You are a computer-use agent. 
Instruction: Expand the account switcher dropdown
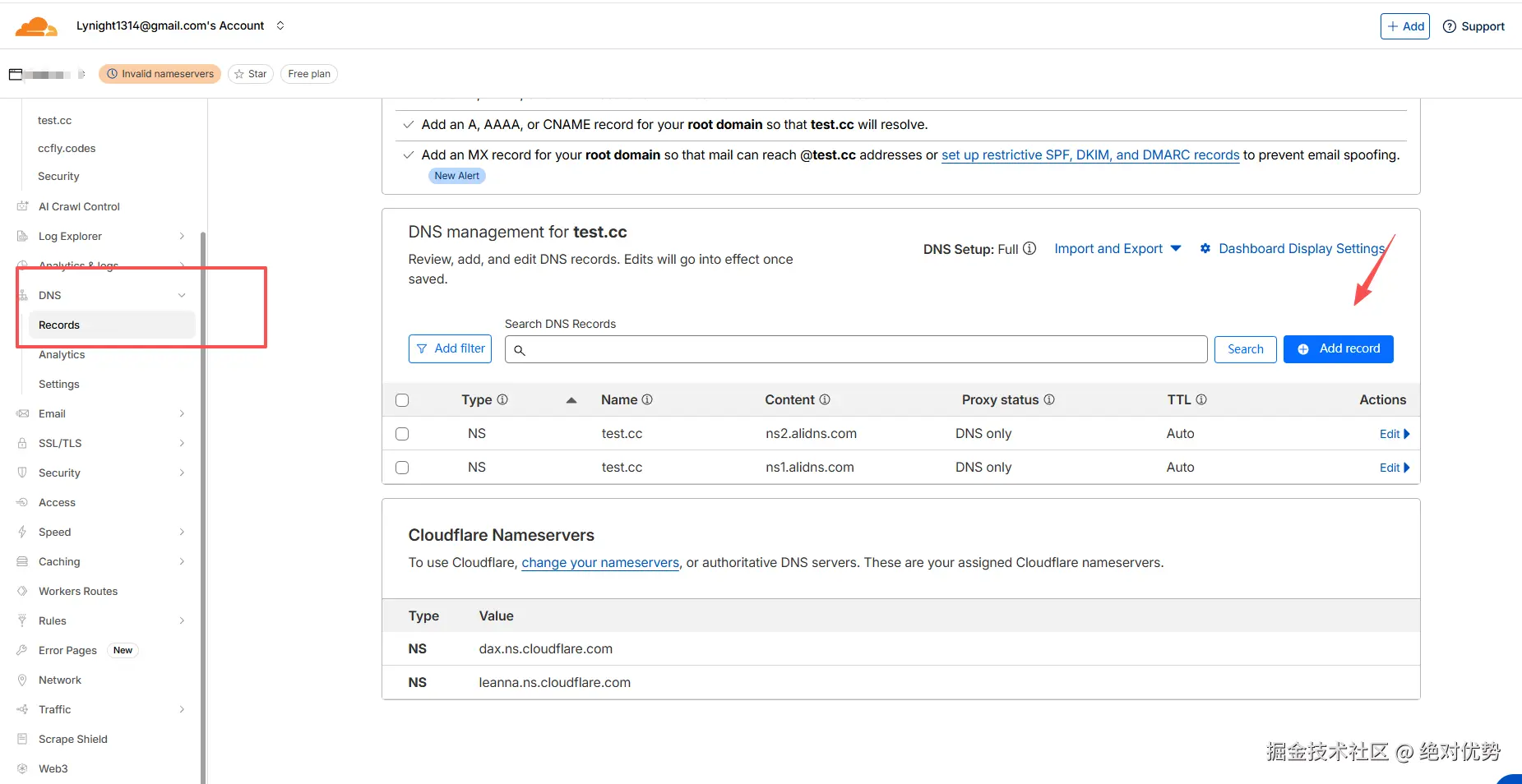(x=280, y=25)
